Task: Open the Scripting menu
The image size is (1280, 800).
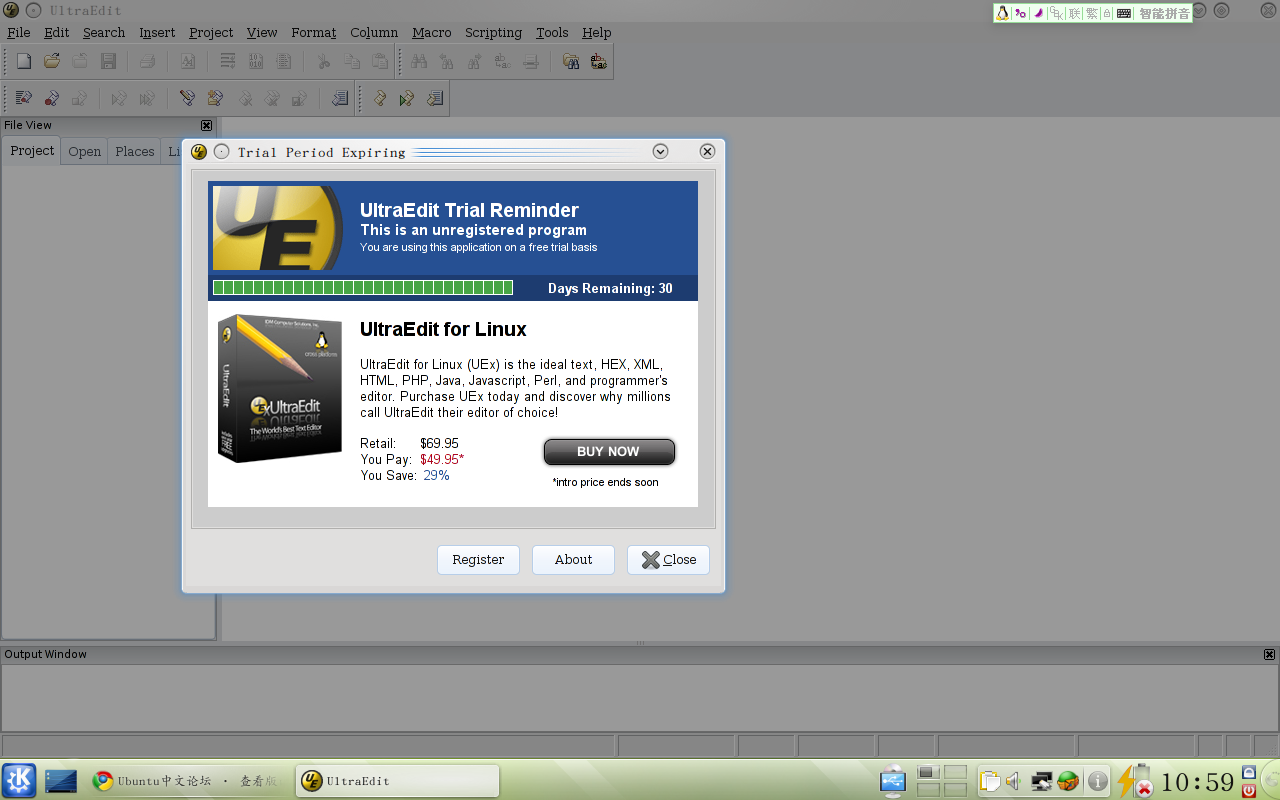Action: (x=493, y=32)
